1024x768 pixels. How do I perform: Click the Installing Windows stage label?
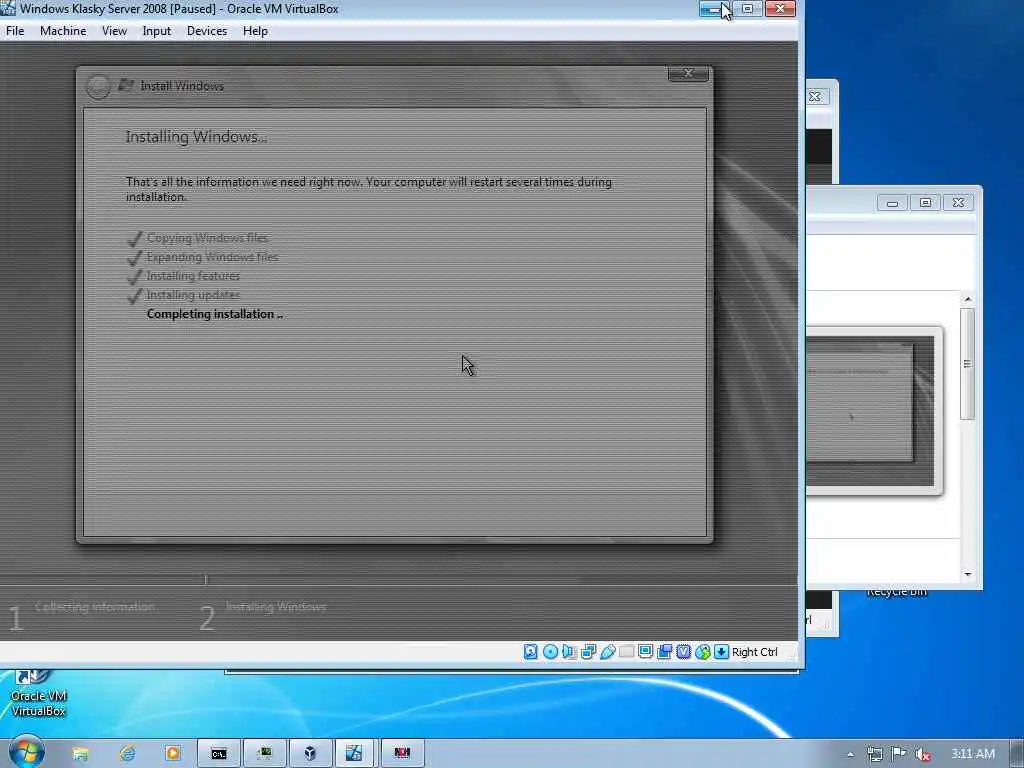[276, 607]
